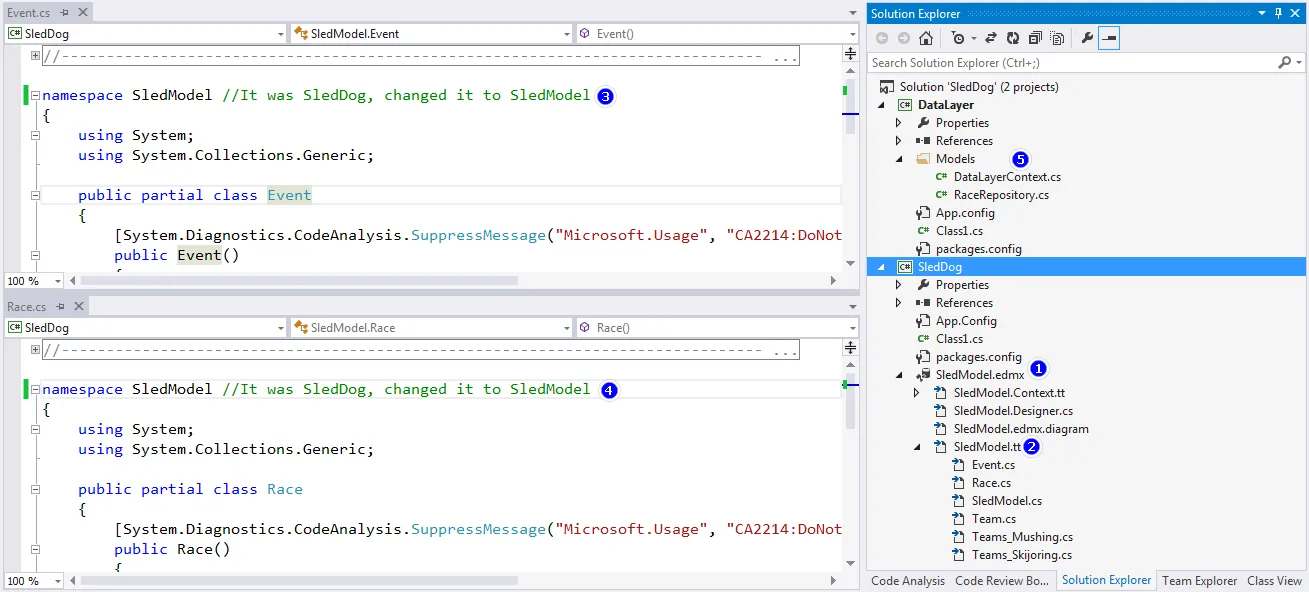The image size is (1309, 592).
Task: Click the Back navigation icon in Solution Explorer
Action: click(x=881, y=38)
